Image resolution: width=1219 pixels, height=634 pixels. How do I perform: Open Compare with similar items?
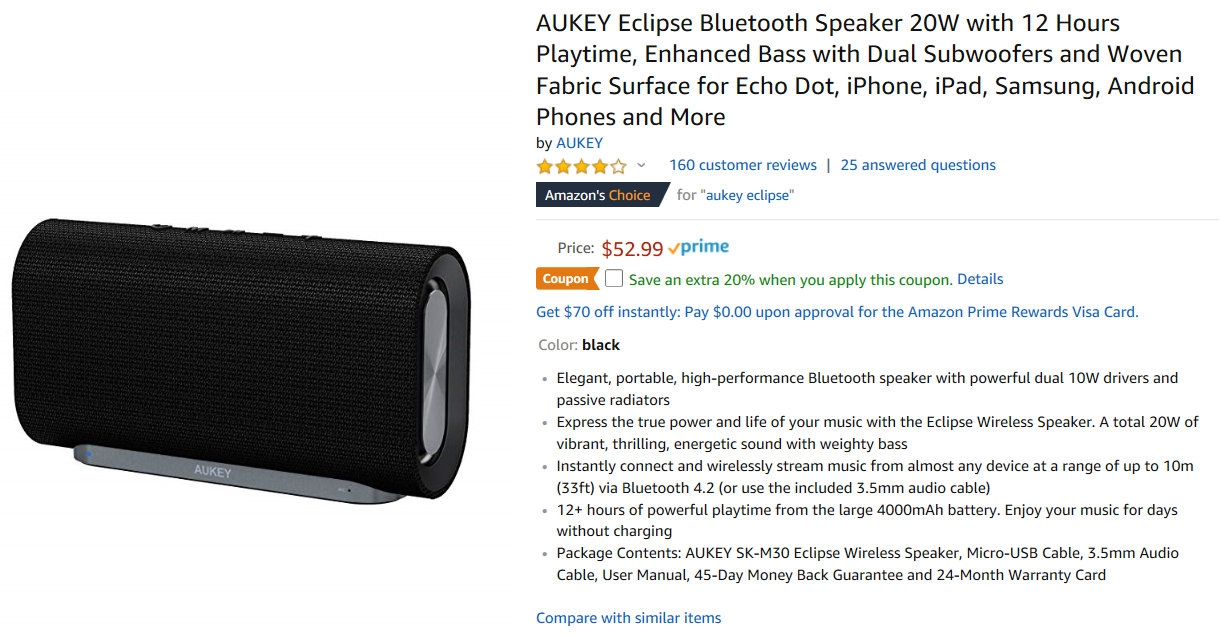628,618
